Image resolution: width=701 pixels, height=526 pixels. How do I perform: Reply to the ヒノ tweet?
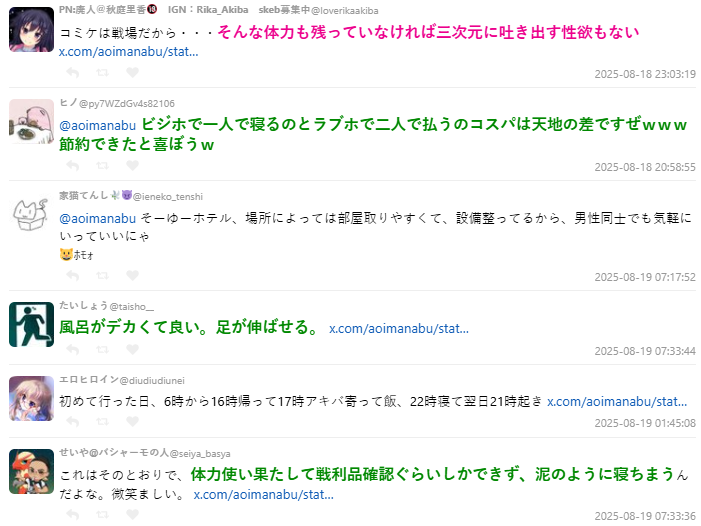pos(73,165)
